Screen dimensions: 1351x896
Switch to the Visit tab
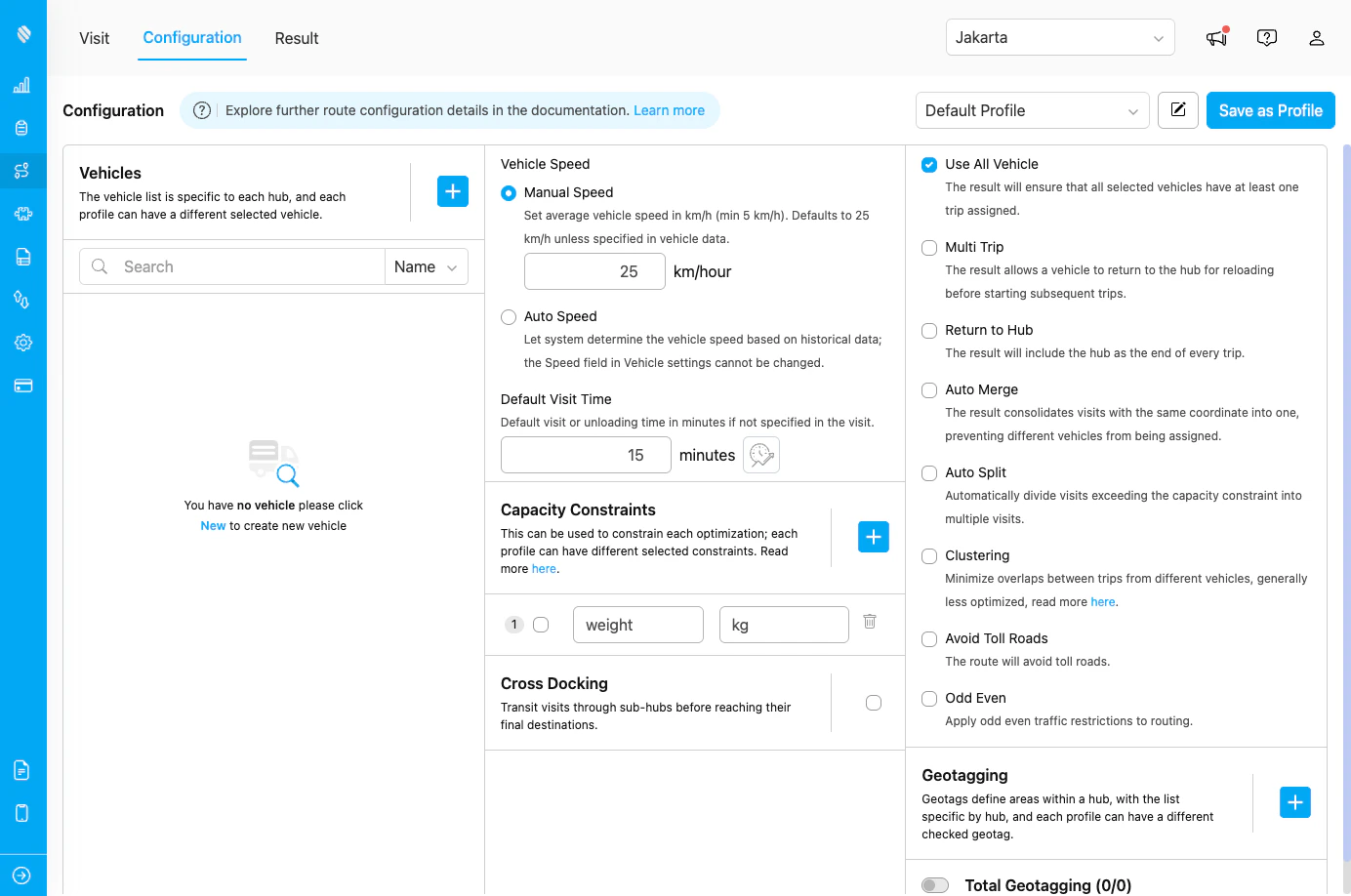(x=95, y=38)
